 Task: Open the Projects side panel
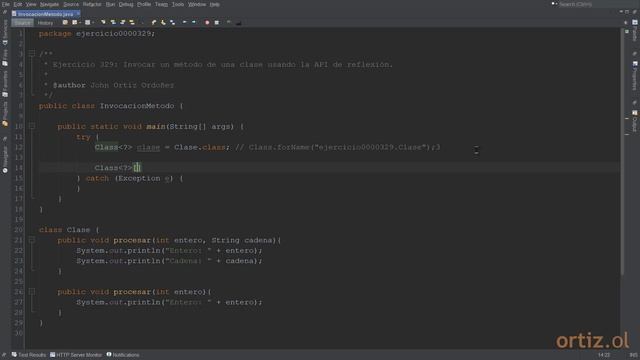tap(5, 114)
